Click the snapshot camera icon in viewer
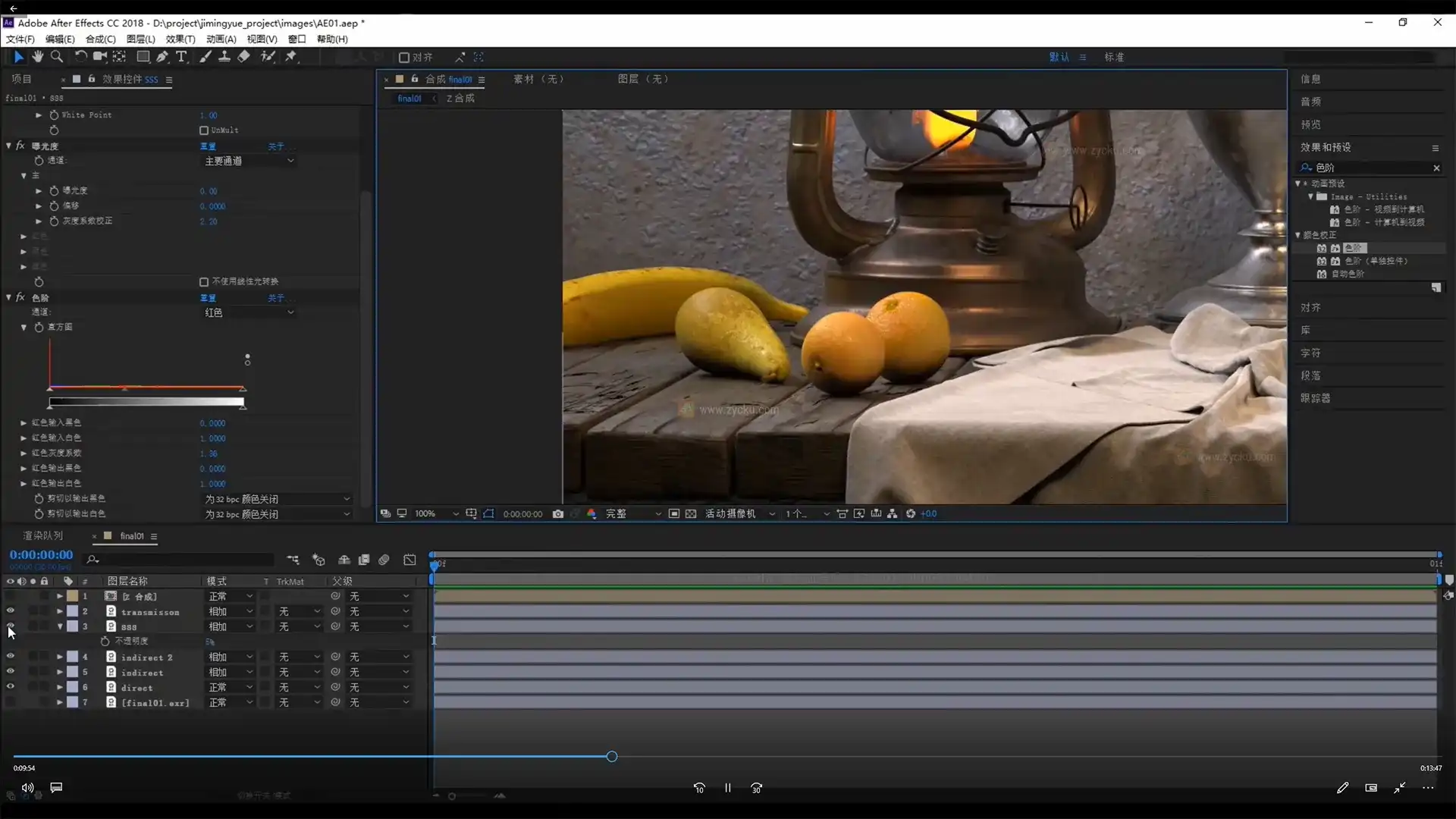The image size is (1456, 819). [x=558, y=514]
